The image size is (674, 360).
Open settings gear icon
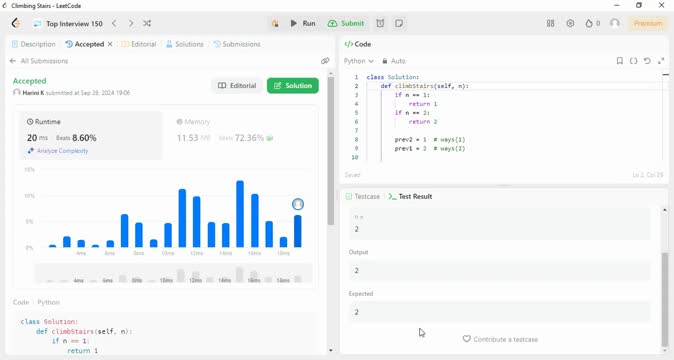point(570,24)
